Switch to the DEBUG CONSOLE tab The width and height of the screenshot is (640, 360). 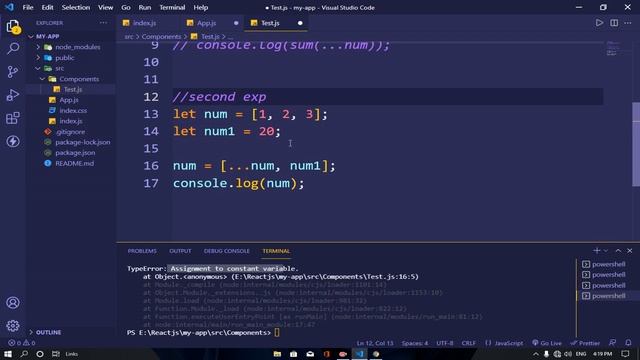point(227,251)
